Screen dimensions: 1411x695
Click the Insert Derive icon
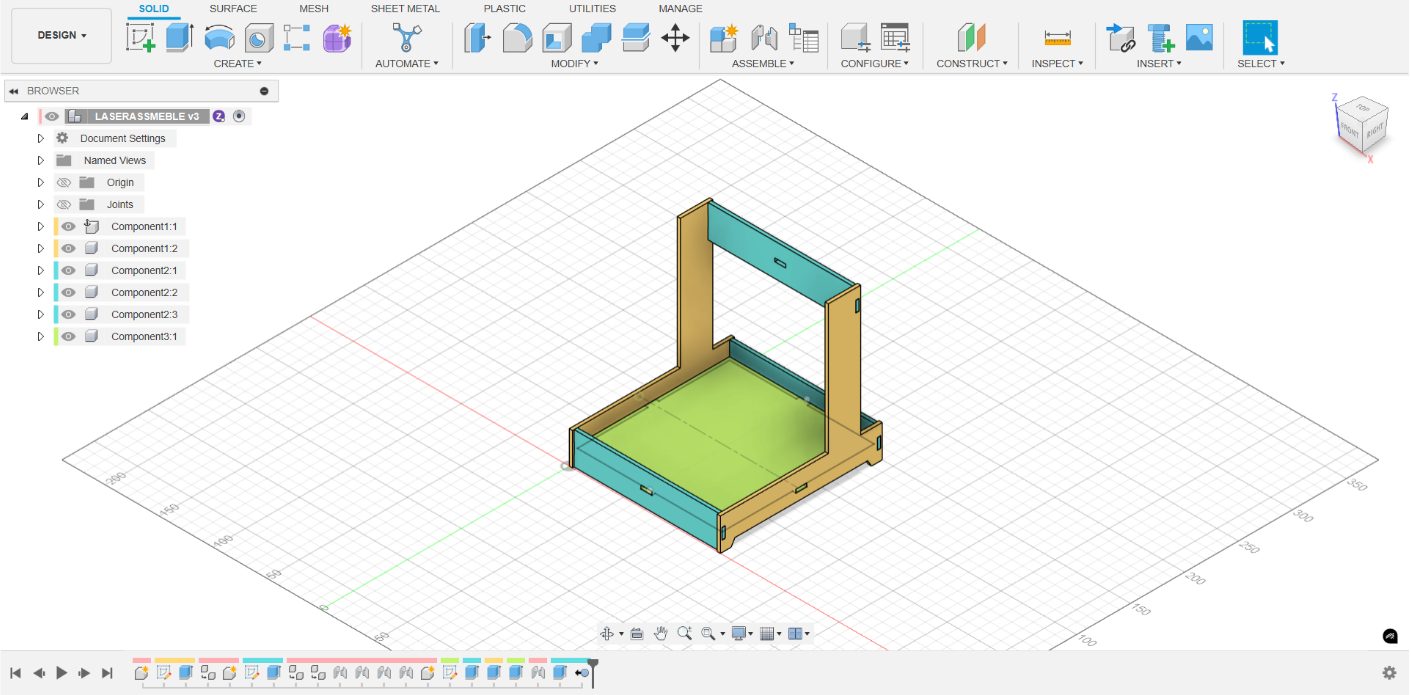click(x=1120, y=38)
